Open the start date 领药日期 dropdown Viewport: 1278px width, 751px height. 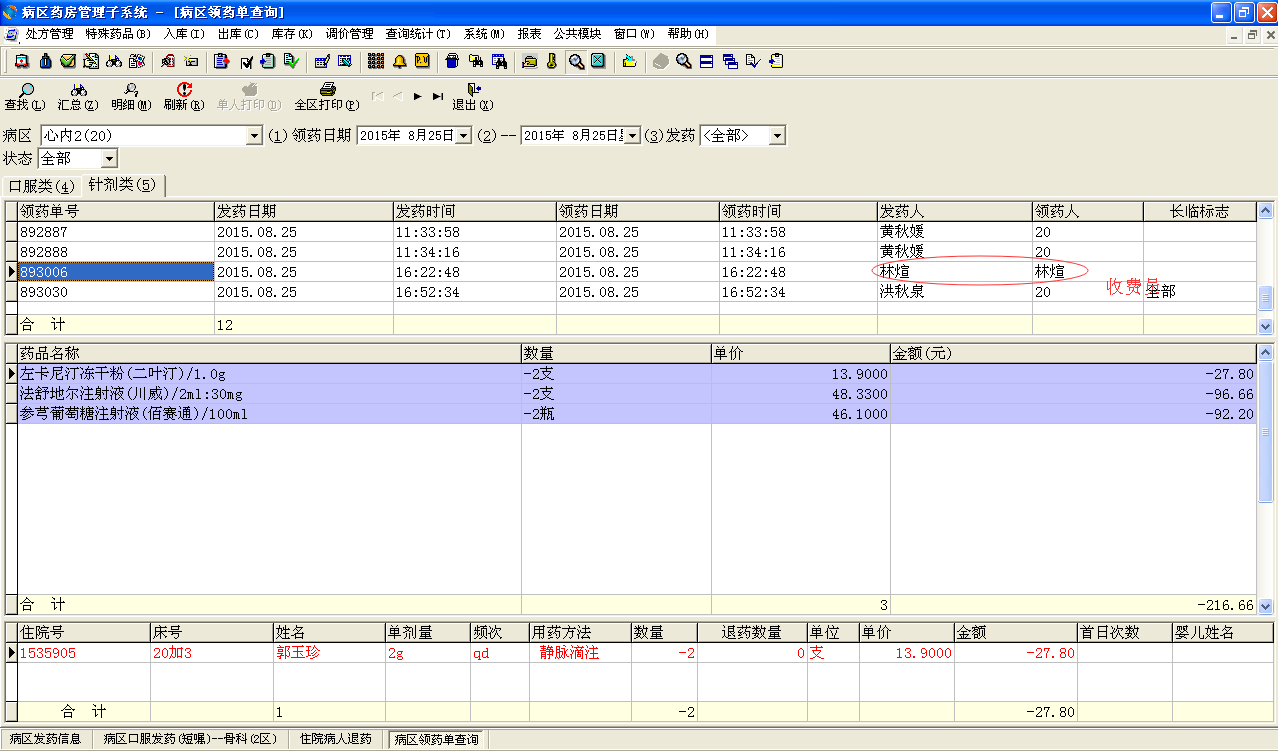point(463,136)
